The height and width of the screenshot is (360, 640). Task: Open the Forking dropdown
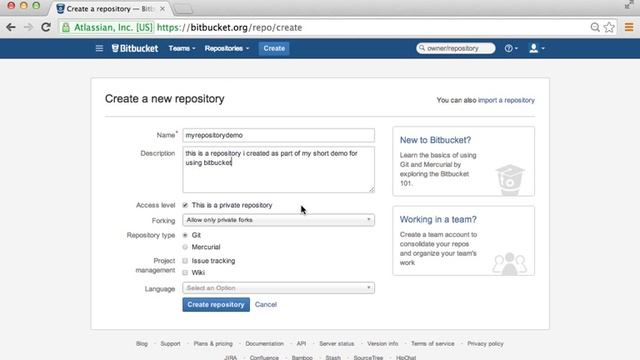(x=278, y=220)
